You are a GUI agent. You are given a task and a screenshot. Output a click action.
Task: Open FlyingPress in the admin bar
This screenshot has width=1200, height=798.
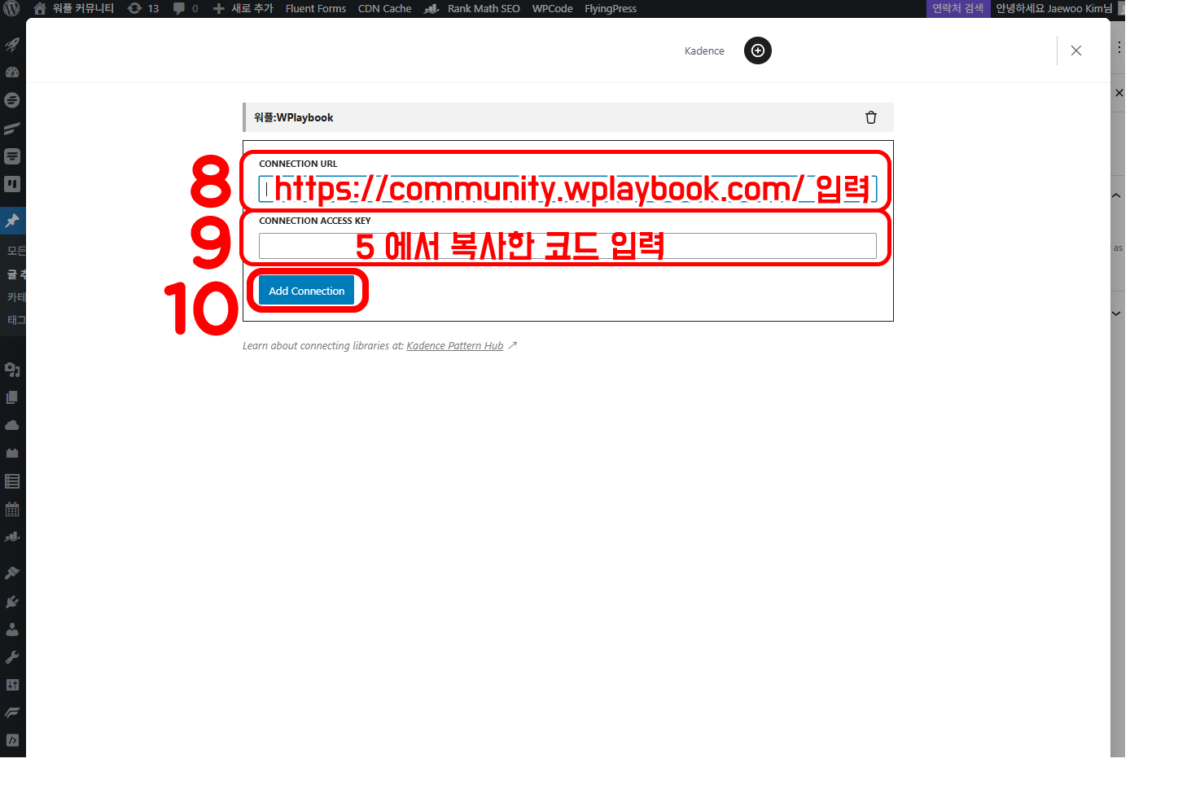(610, 8)
